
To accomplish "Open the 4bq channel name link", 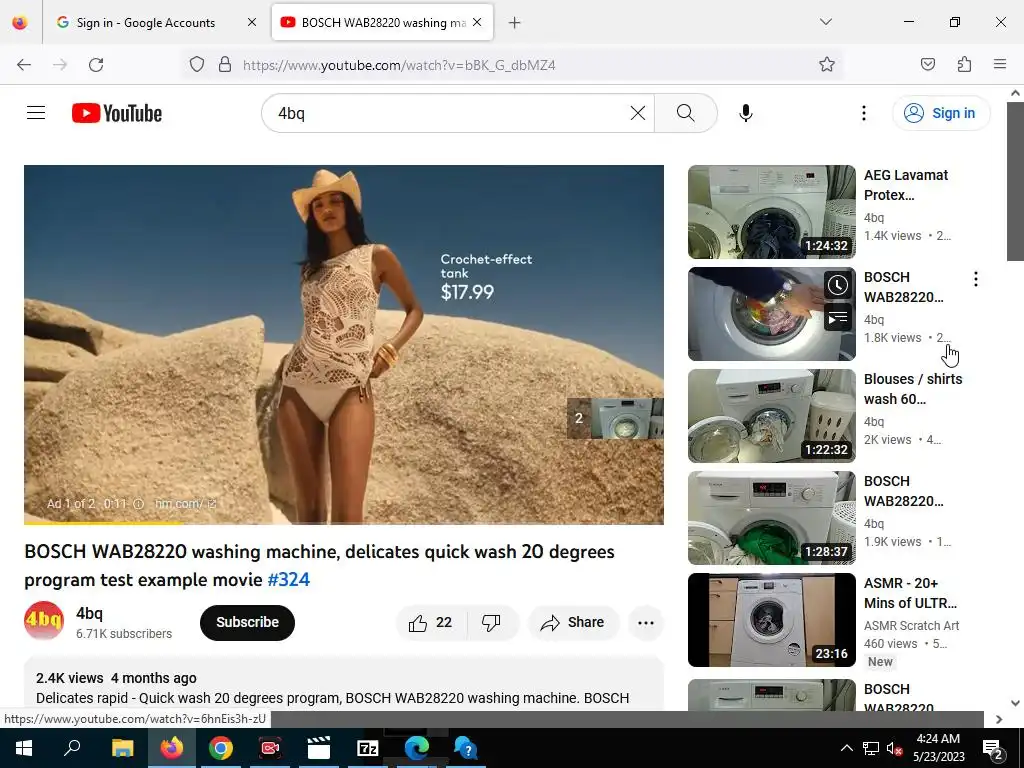I will coord(89,613).
